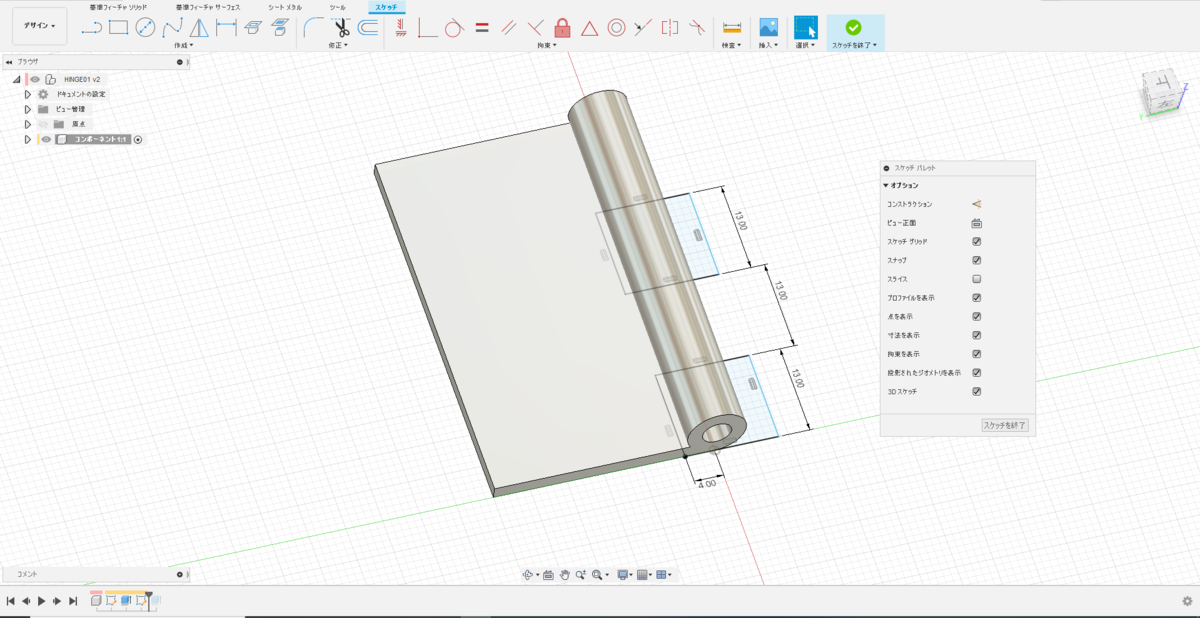Apply the Equal constraint
1200x618 pixels.
point(481,28)
